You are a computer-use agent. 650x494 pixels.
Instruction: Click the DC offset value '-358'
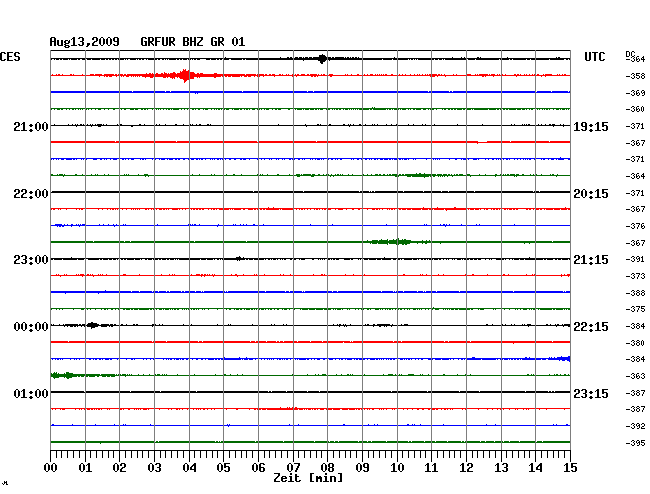click(x=635, y=76)
